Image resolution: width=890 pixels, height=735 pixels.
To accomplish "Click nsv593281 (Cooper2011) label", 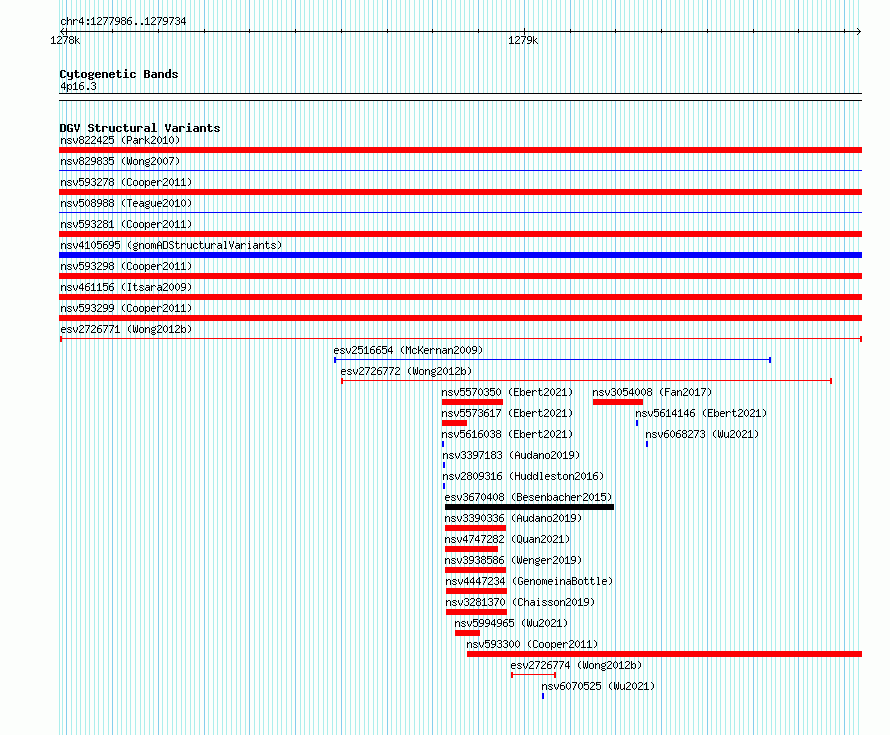I will 126,224.
